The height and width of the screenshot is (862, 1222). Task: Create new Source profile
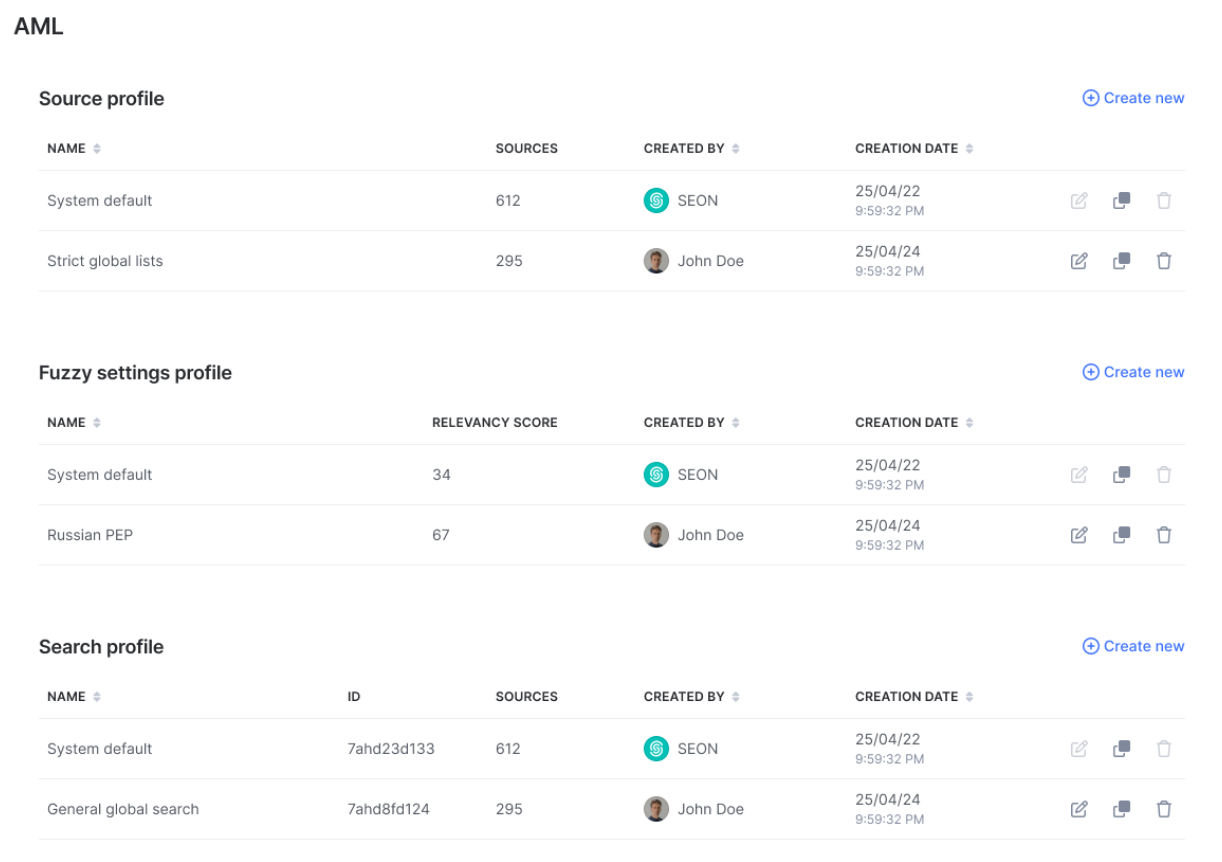(1133, 98)
